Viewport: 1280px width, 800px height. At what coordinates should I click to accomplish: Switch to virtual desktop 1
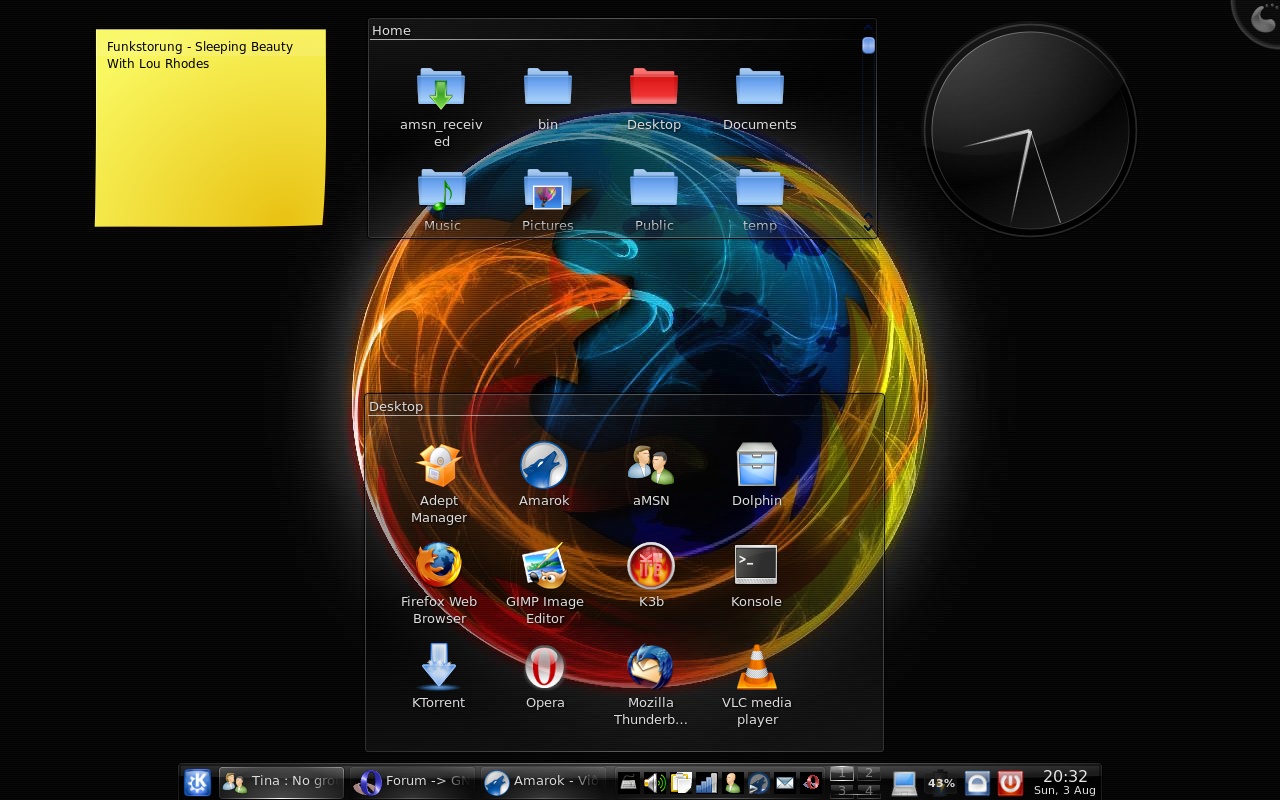(842, 774)
